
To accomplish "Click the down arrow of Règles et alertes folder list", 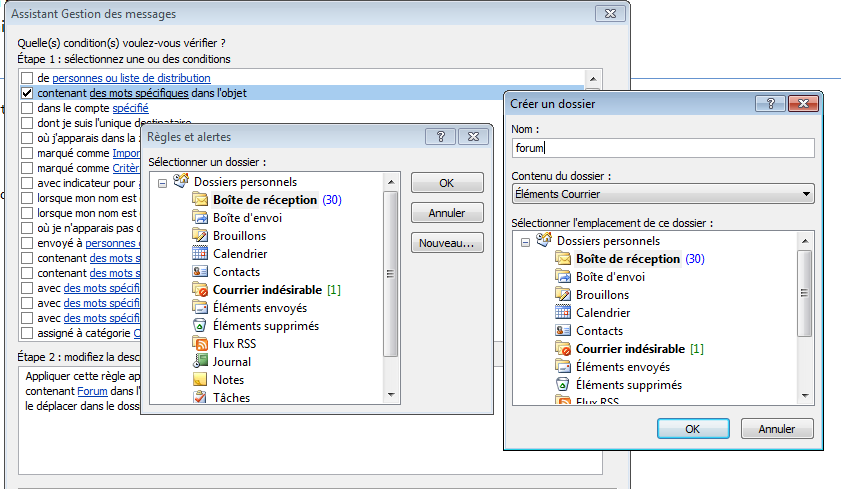I will [x=391, y=395].
